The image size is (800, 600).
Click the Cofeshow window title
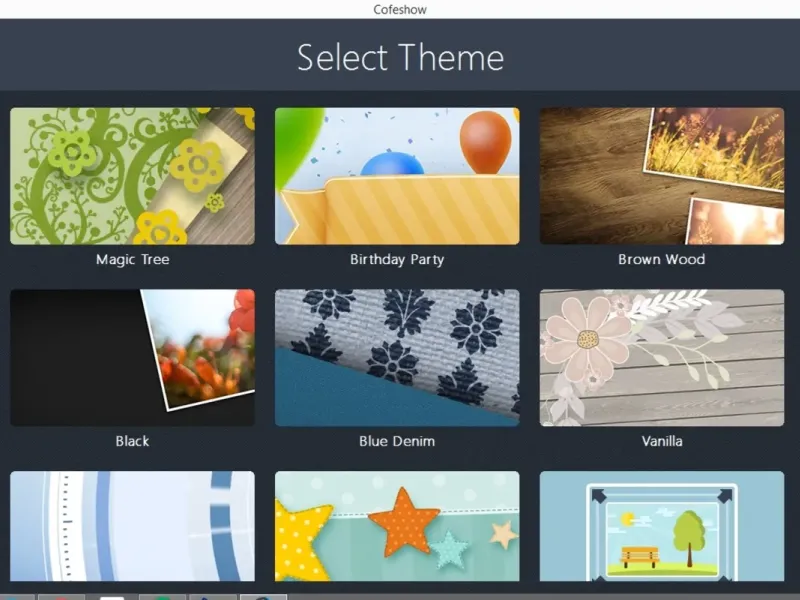[400, 10]
